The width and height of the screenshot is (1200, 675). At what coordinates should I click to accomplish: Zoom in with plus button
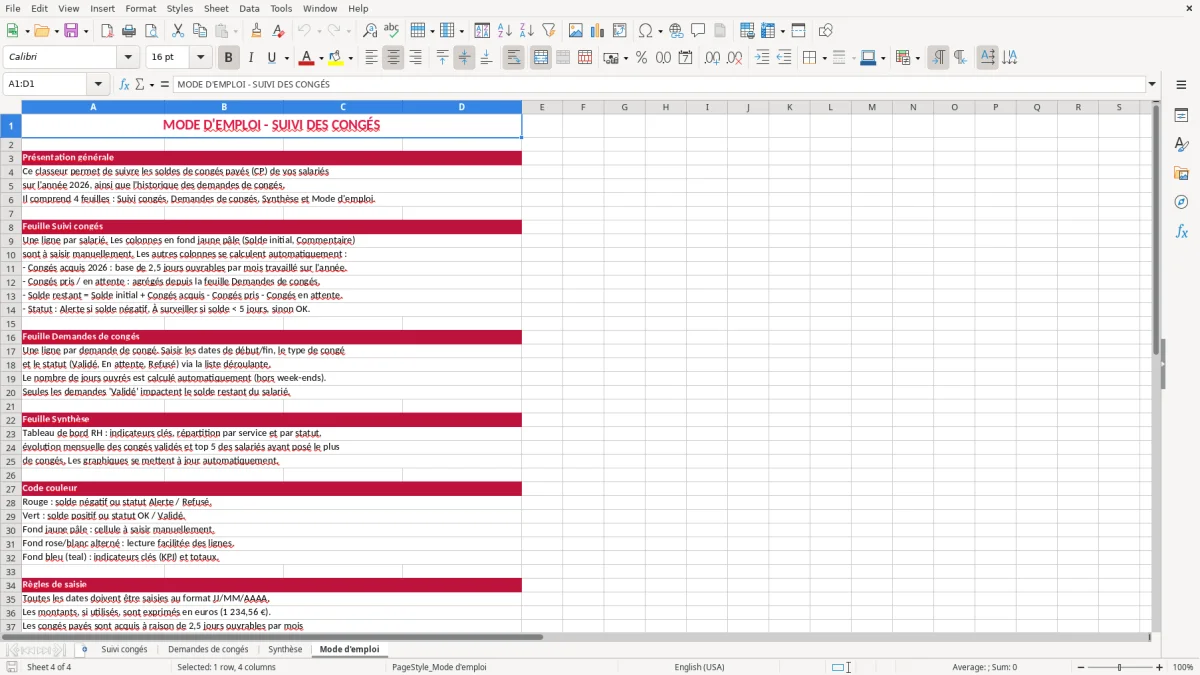(1160, 667)
